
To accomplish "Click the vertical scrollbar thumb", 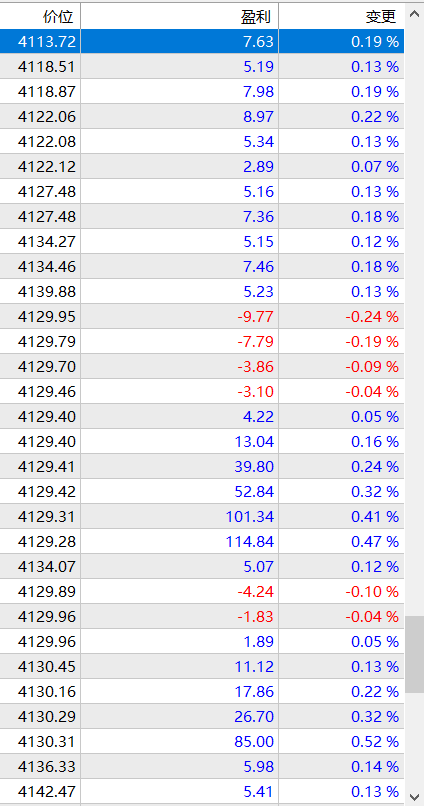I will click(414, 654).
